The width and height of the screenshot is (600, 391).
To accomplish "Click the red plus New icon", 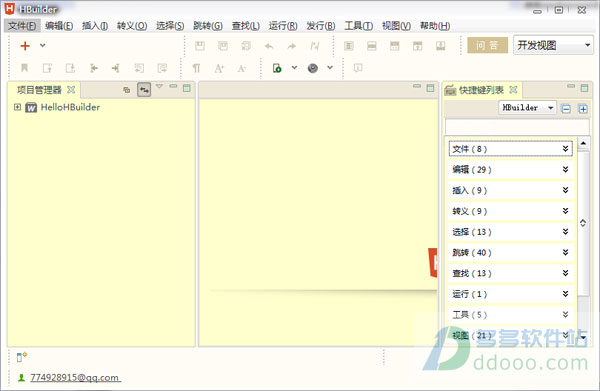I will click(25, 46).
